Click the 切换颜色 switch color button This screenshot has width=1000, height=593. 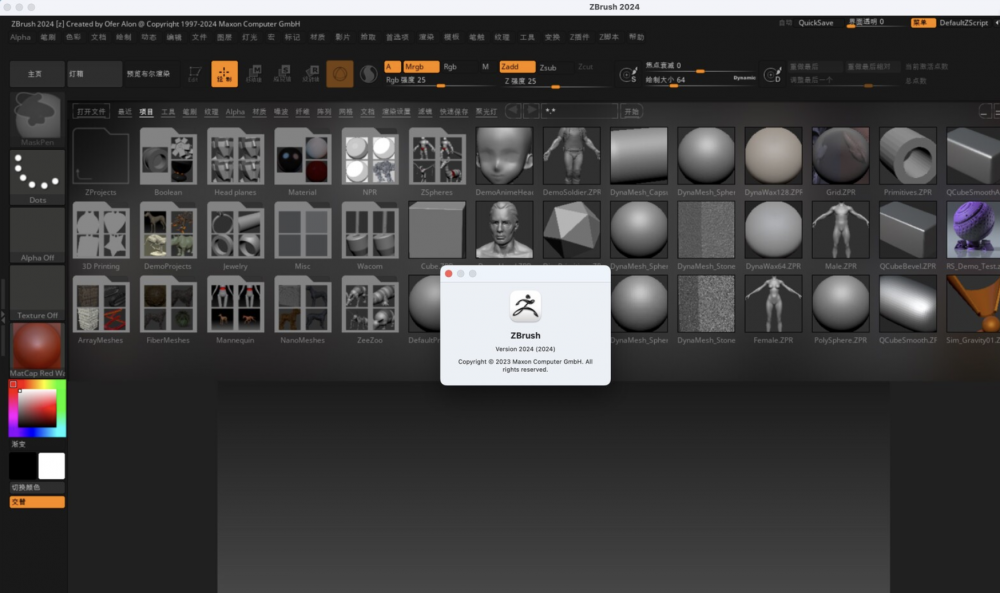[37, 487]
